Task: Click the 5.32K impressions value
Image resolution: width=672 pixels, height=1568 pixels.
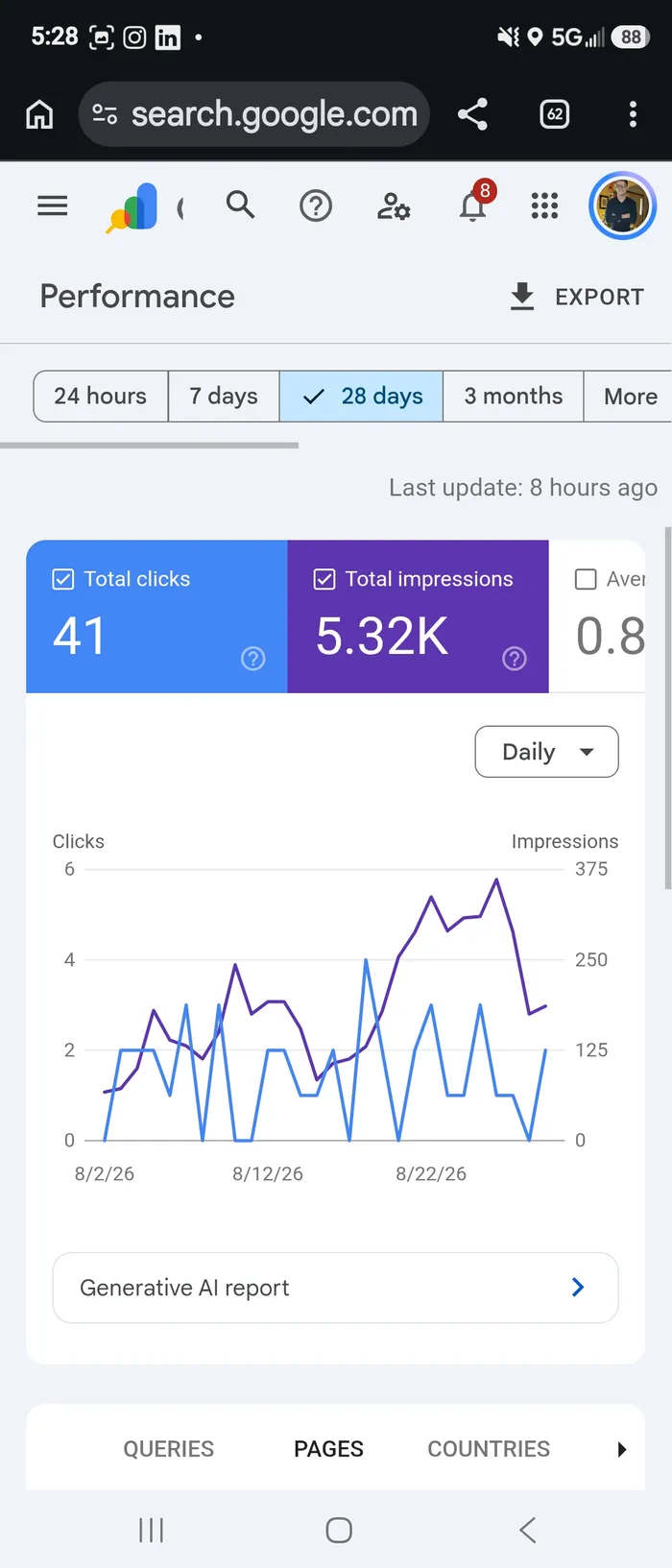Action: point(382,637)
